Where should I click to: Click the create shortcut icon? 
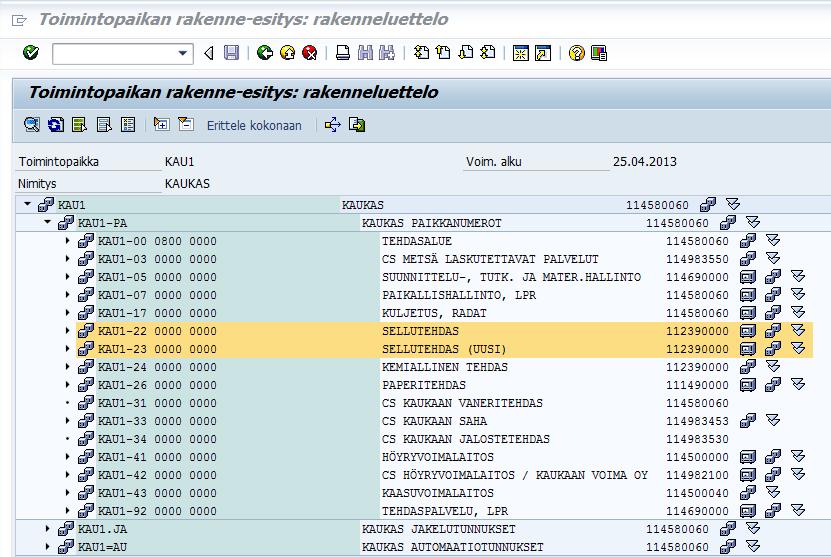pyautogui.click(x=543, y=53)
